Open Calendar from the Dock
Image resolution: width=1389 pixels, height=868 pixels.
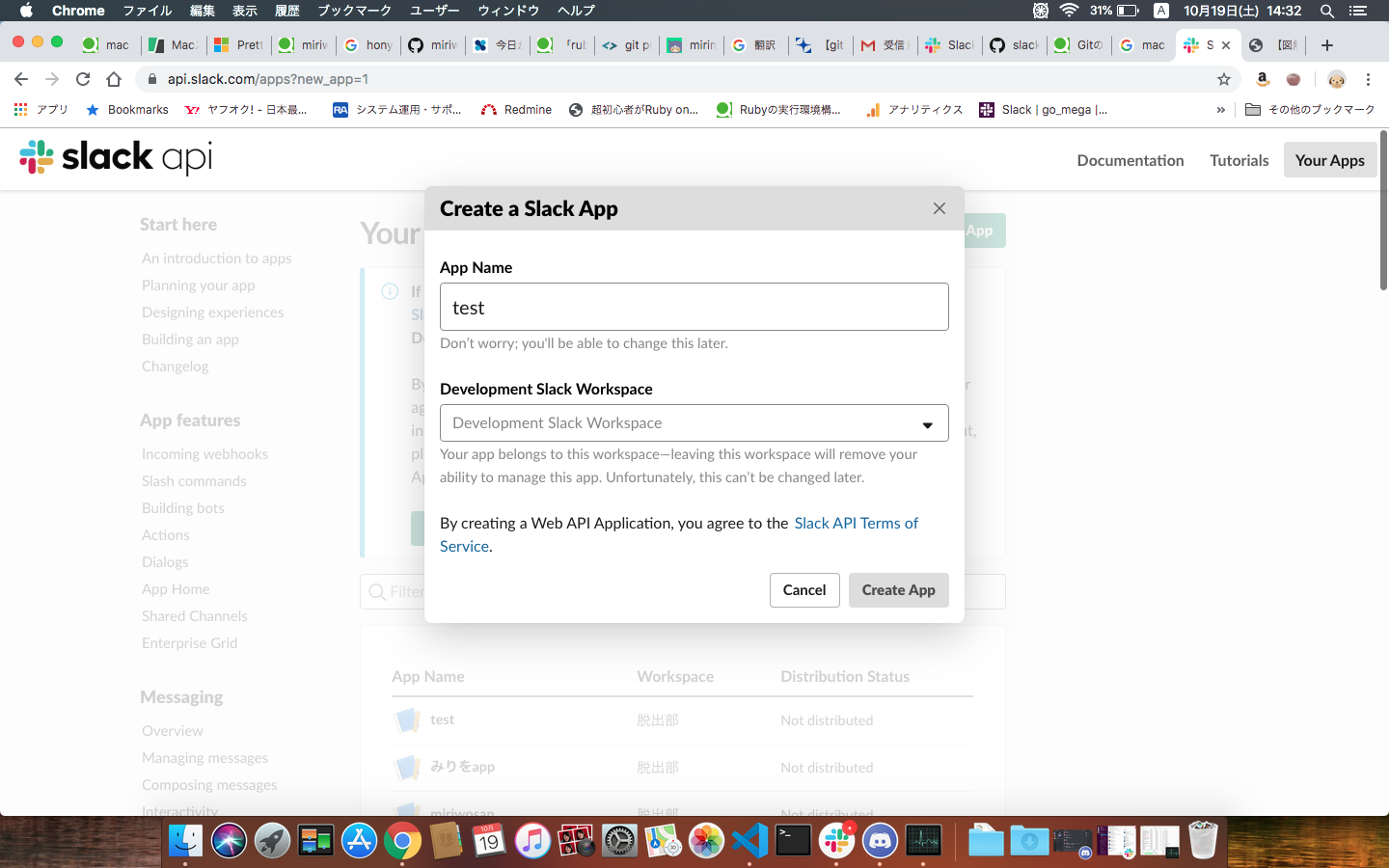point(489,841)
